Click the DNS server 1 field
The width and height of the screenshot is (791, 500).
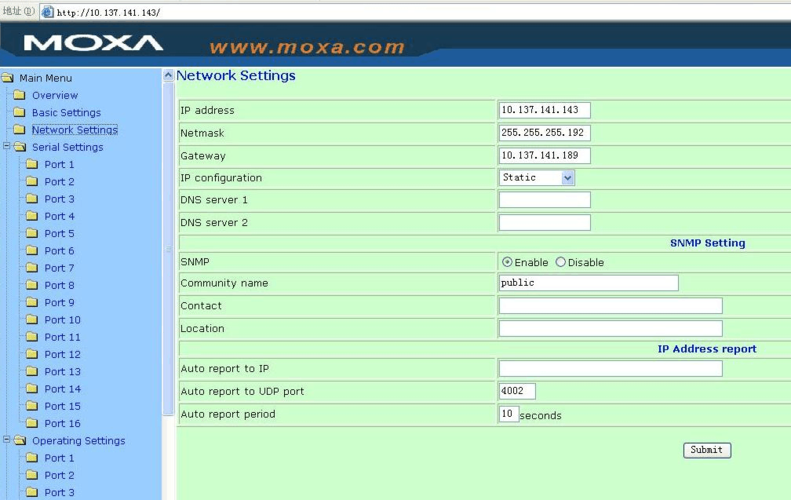point(544,200)
